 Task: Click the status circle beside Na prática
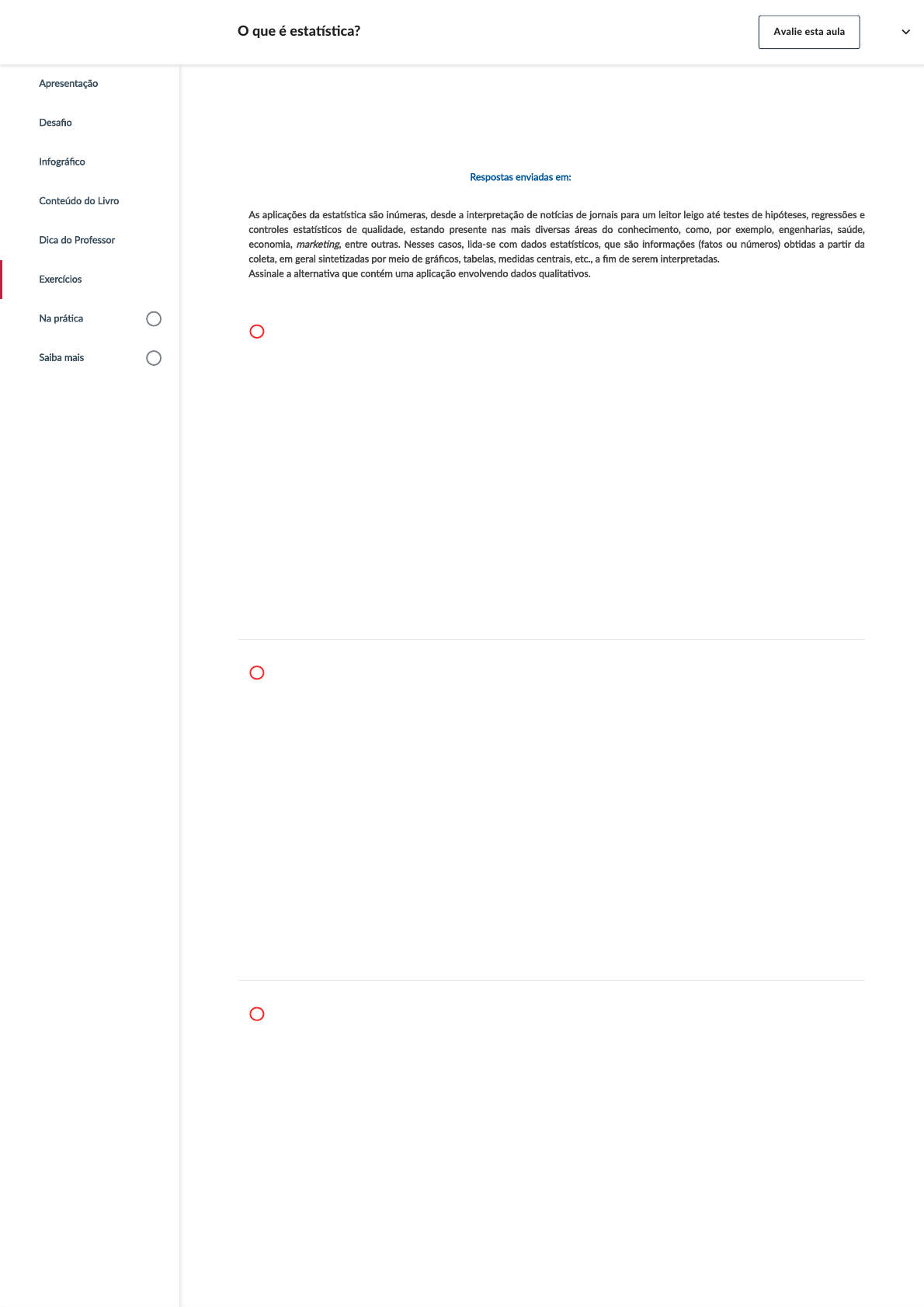click(154, 319)
